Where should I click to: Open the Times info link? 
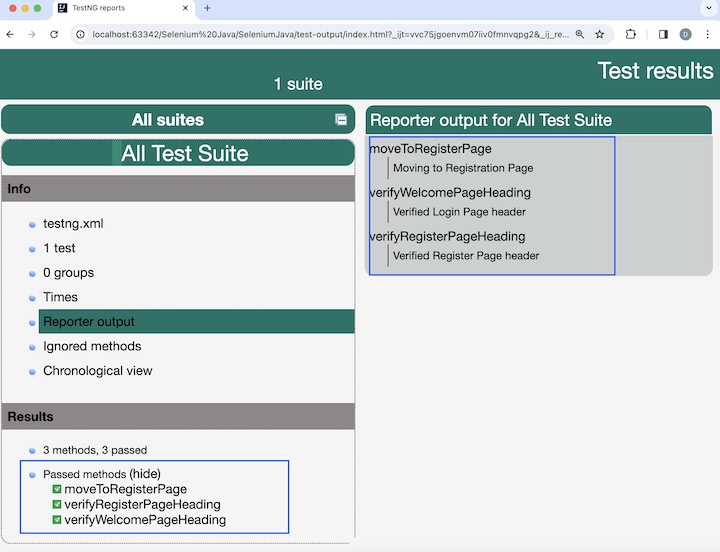pyautogui.click(x=60, y=297)
